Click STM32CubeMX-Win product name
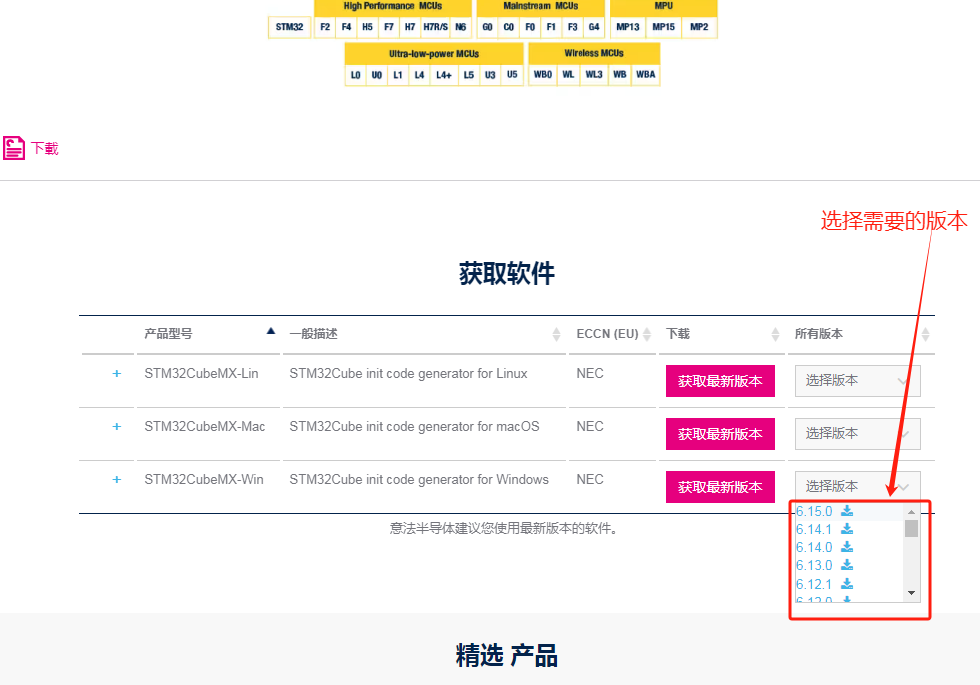Image resolution: width=980 pixels, height=685 pixels. click(x=204, y=480)
